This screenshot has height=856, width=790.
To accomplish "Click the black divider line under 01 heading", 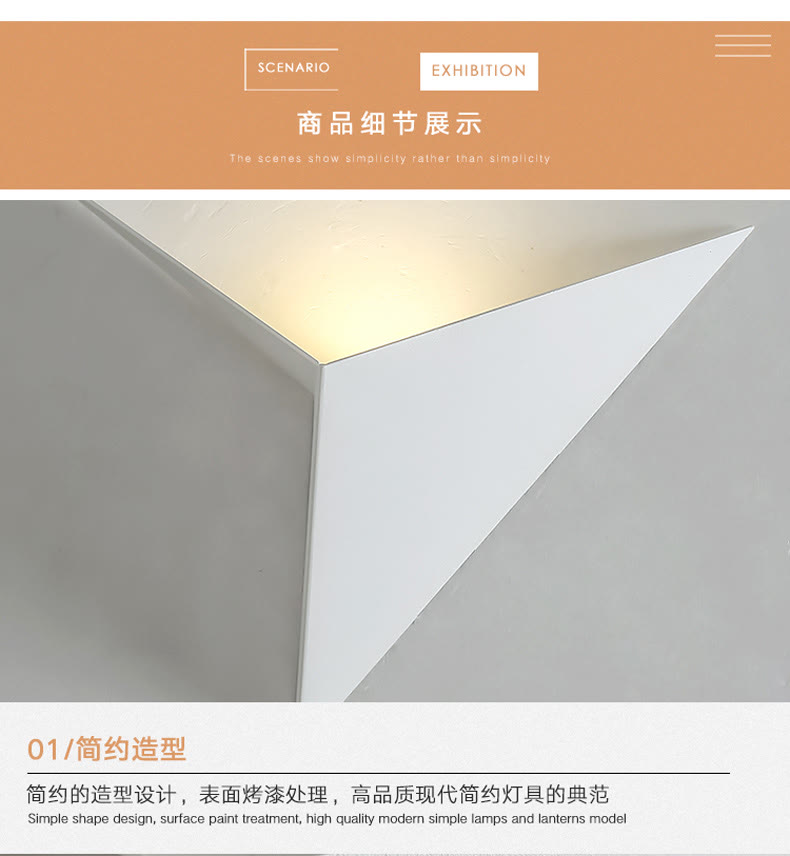I will click(378, 773).
